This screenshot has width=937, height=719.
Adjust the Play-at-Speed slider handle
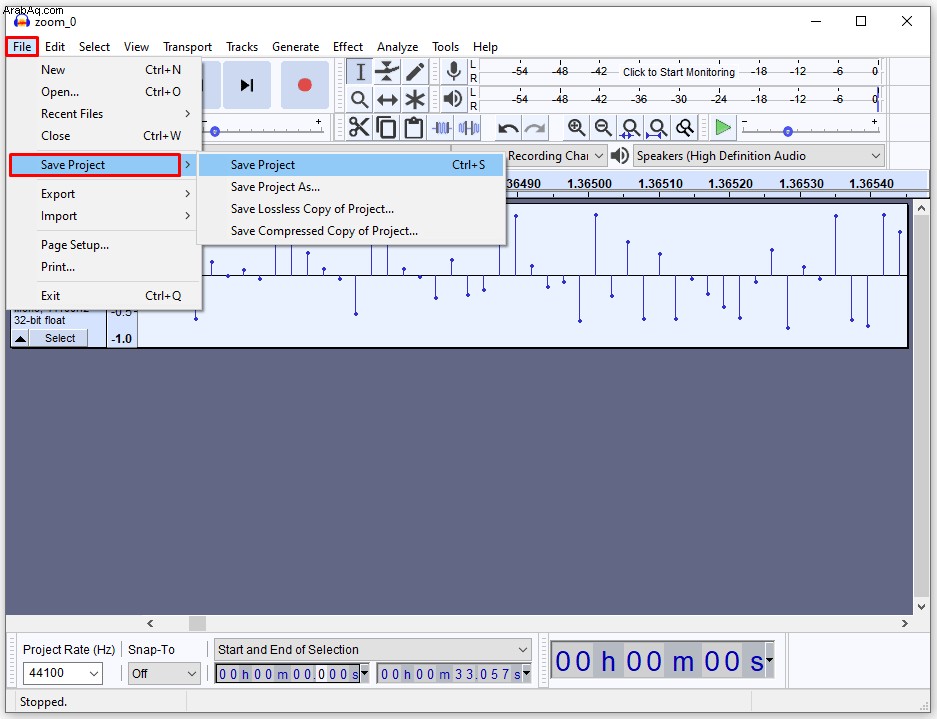pyautogui.click(x=788, y=131)
